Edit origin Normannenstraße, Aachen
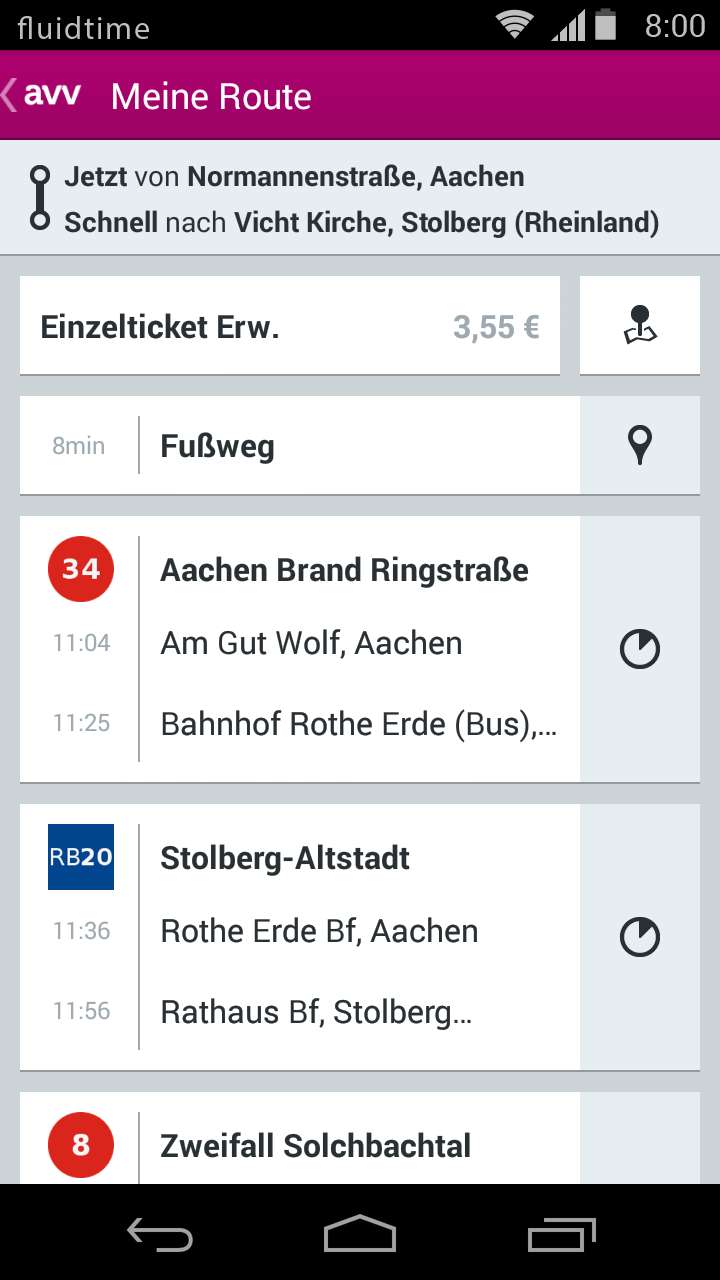 356,177
